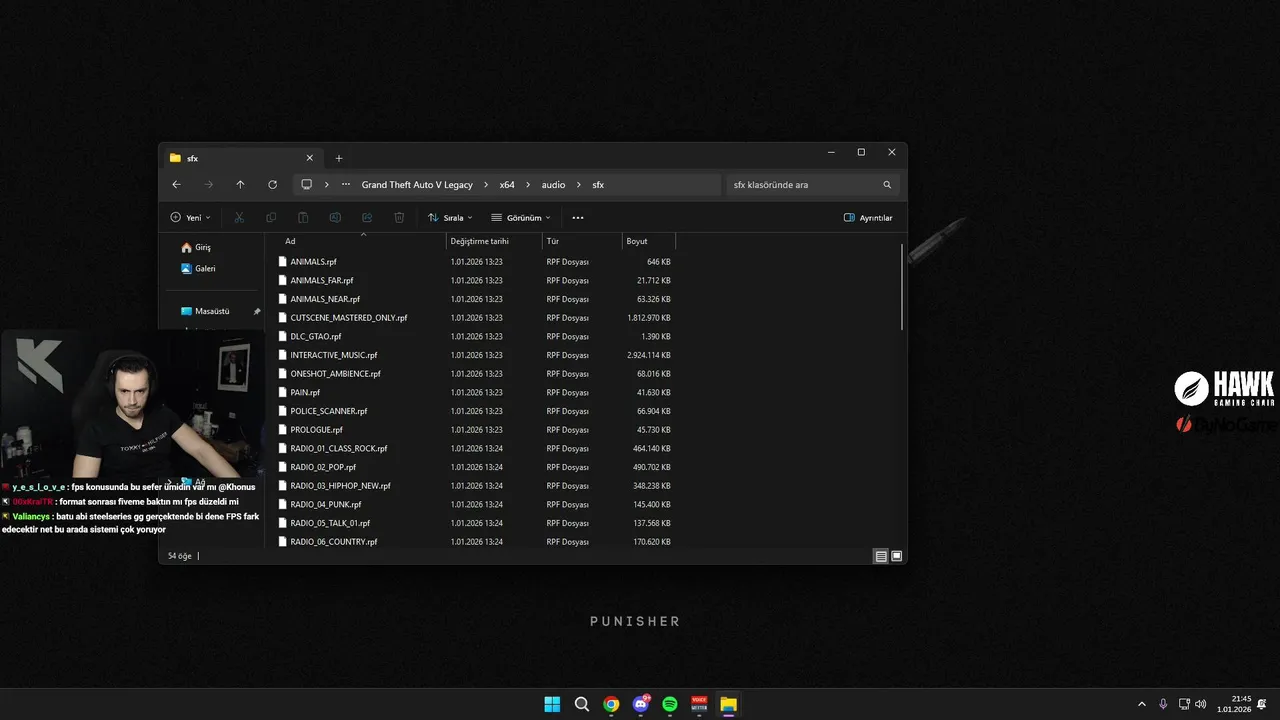Image resolution: width=1280 pixels, height=720 pixels.
Task: Click the Copy icon in toolbar
Action: point(271,217)
